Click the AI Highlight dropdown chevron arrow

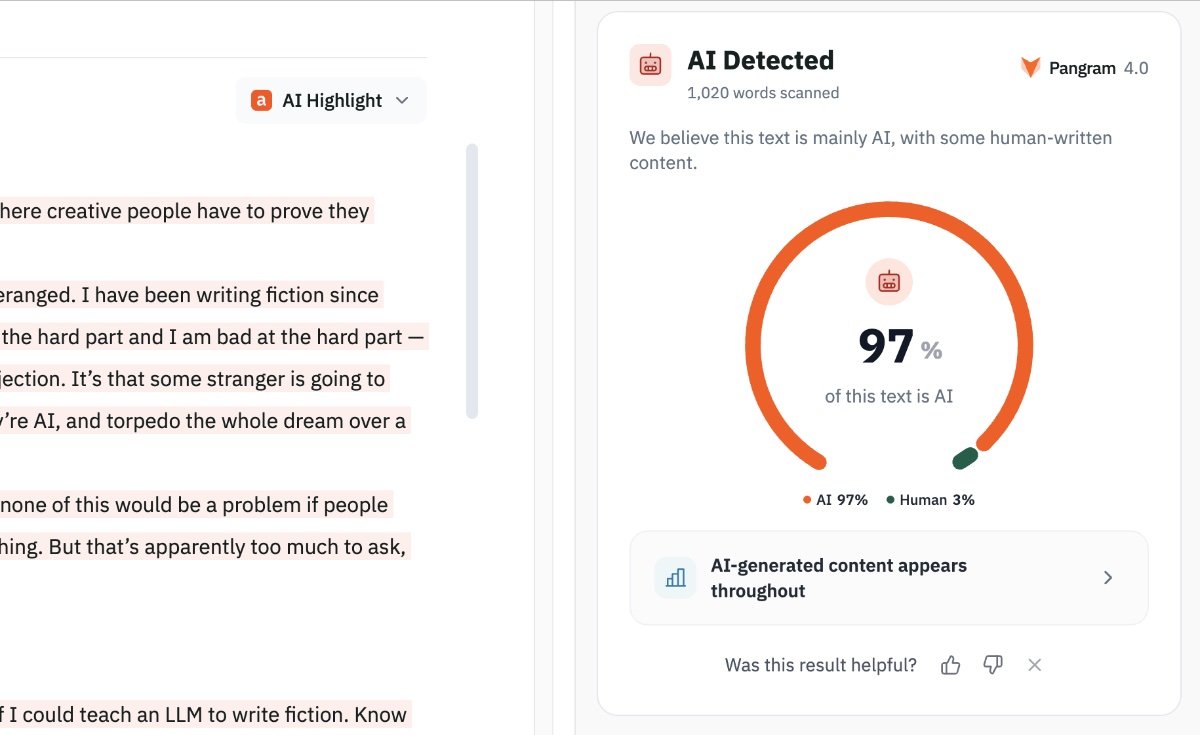point(402,100)
